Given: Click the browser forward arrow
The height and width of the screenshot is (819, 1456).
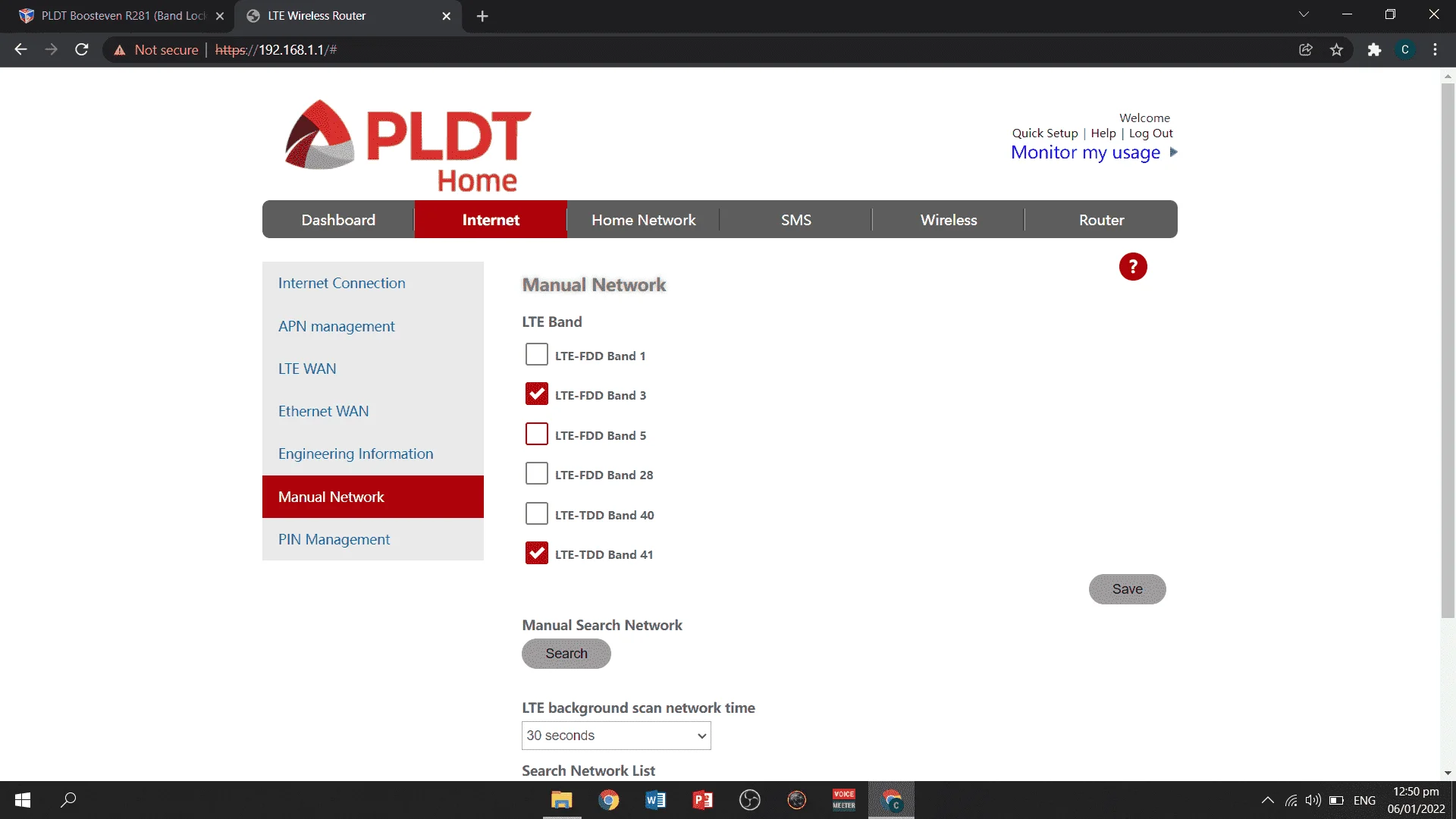Looking at the screenshot, I should (x=51, y=50).
